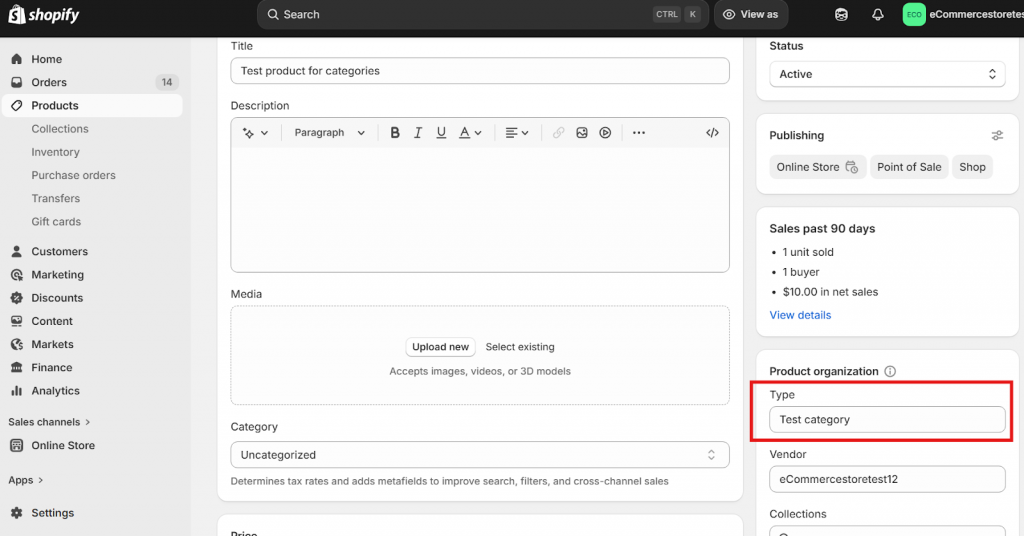Click the more options ellipsis in editor
Image resolution: width=1024 pixels, height=536 pixels.
[x=639, y=133]
